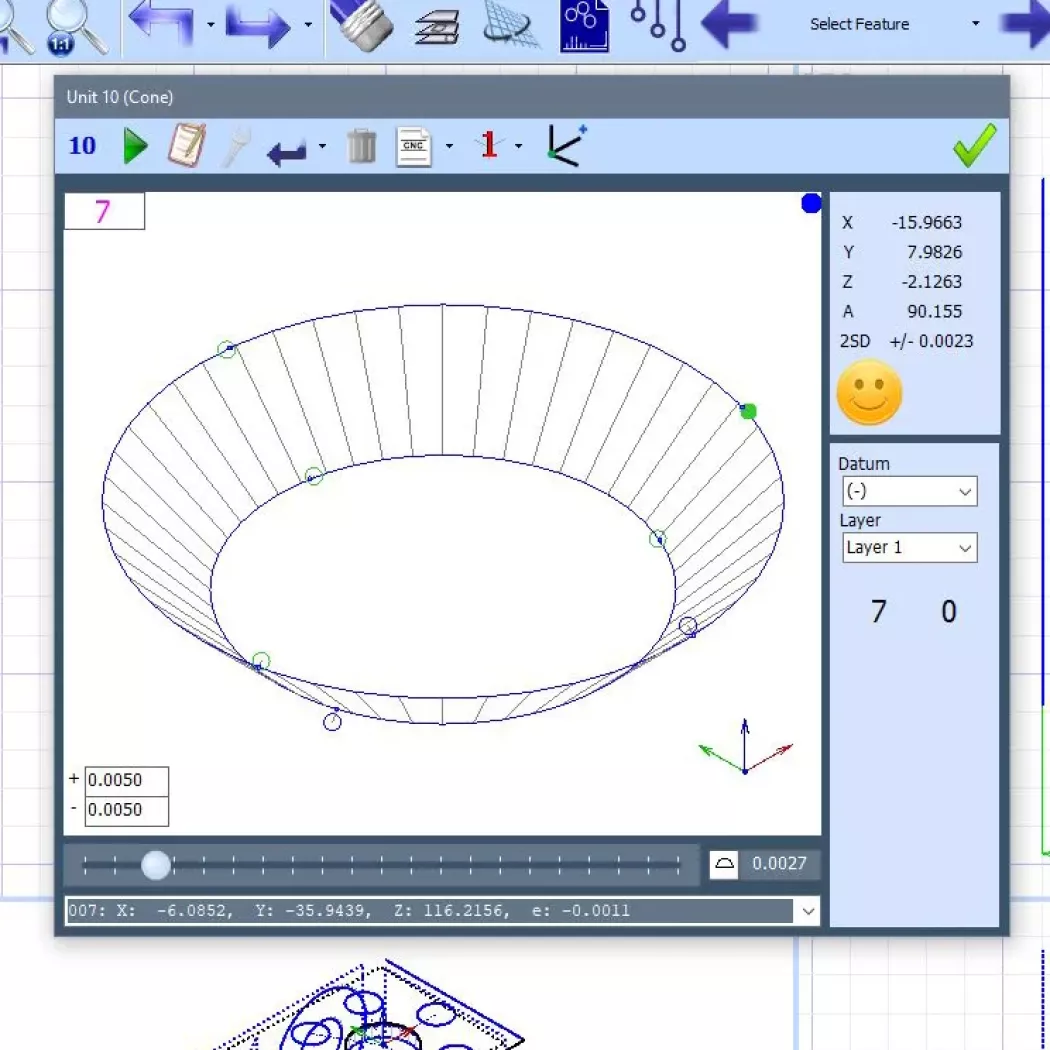This screenshot has height=1050, width=1050.
Task: Open the Layer 1 dropdown
Action: 963,548
